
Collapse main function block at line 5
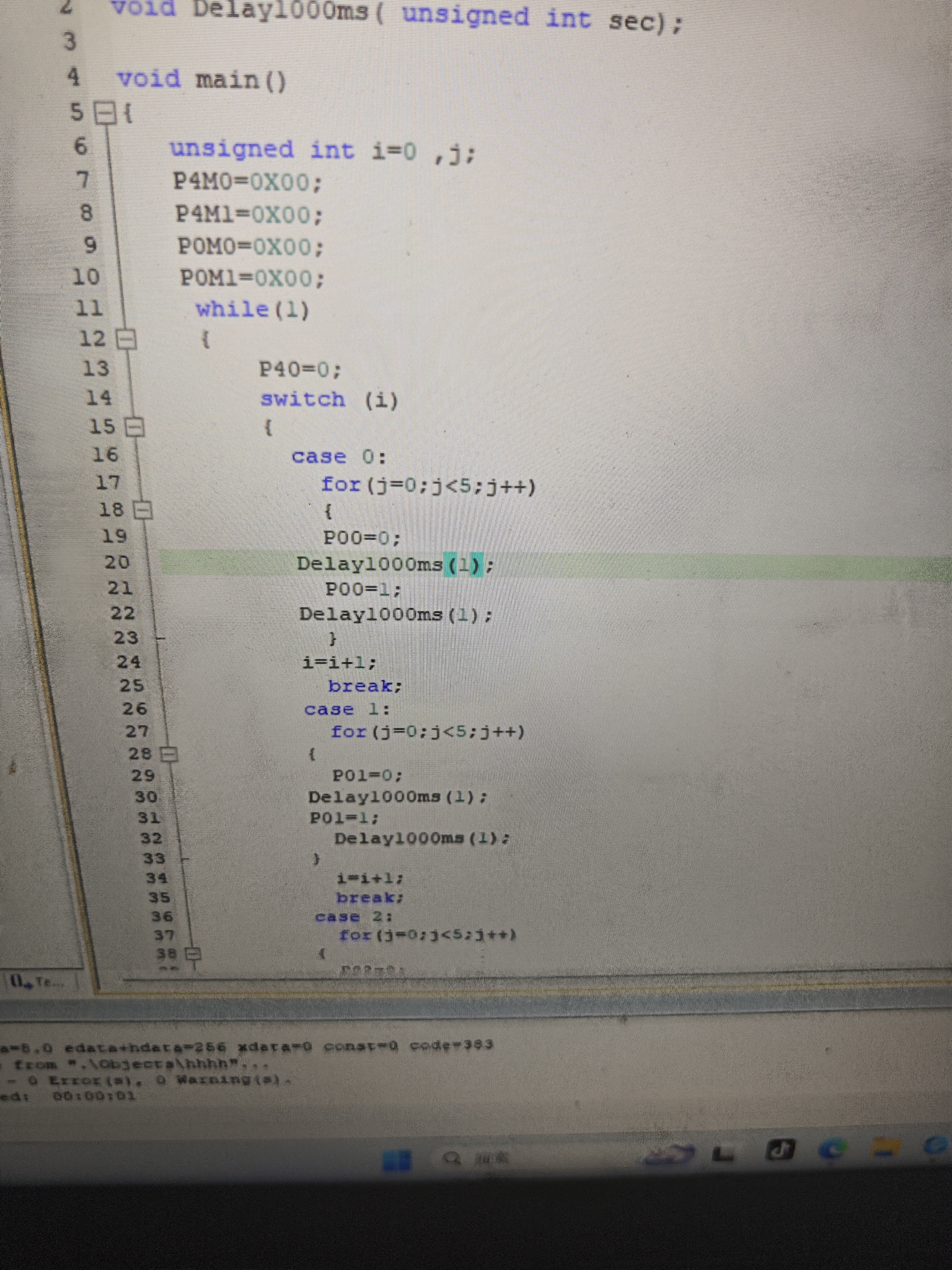[x=105, y=113]
